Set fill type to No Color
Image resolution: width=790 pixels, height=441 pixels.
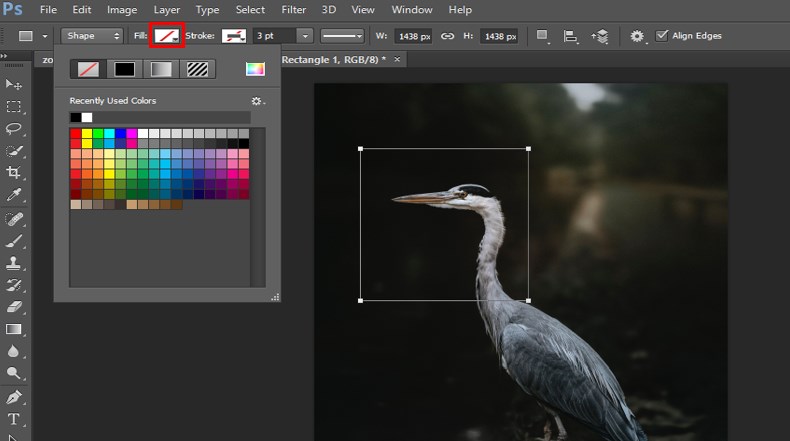(x=88, y=69)
